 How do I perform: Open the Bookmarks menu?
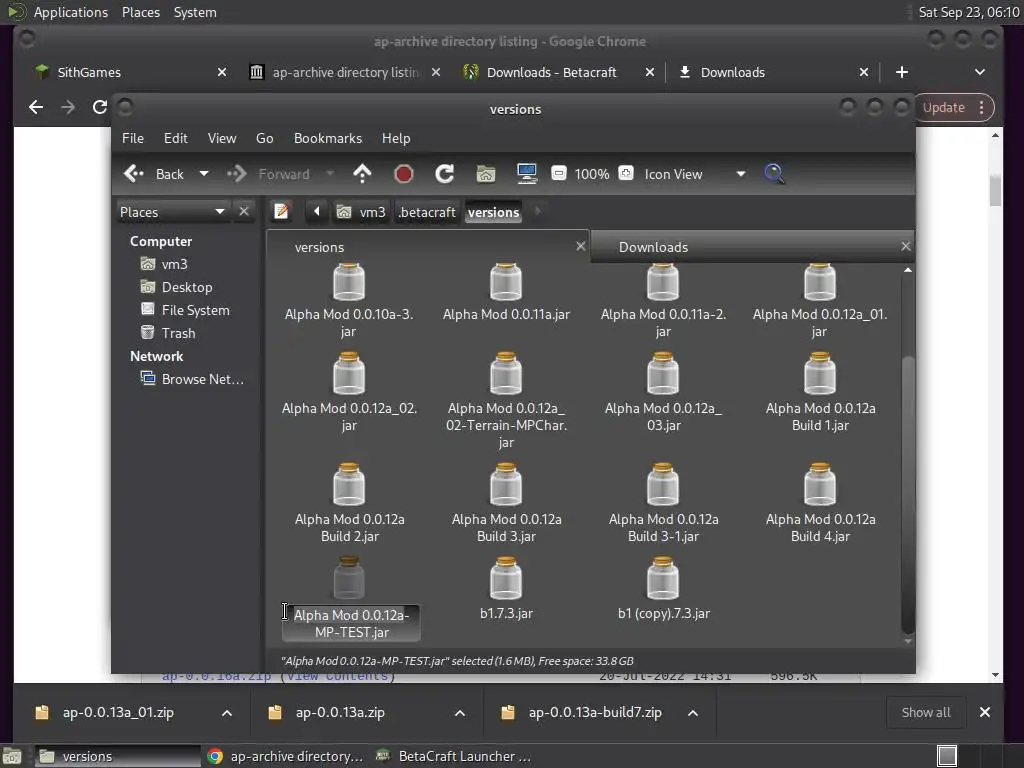point(328,138)
